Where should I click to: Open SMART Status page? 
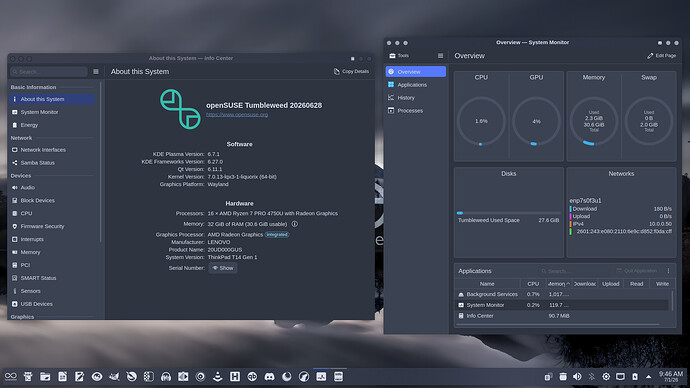52,278
